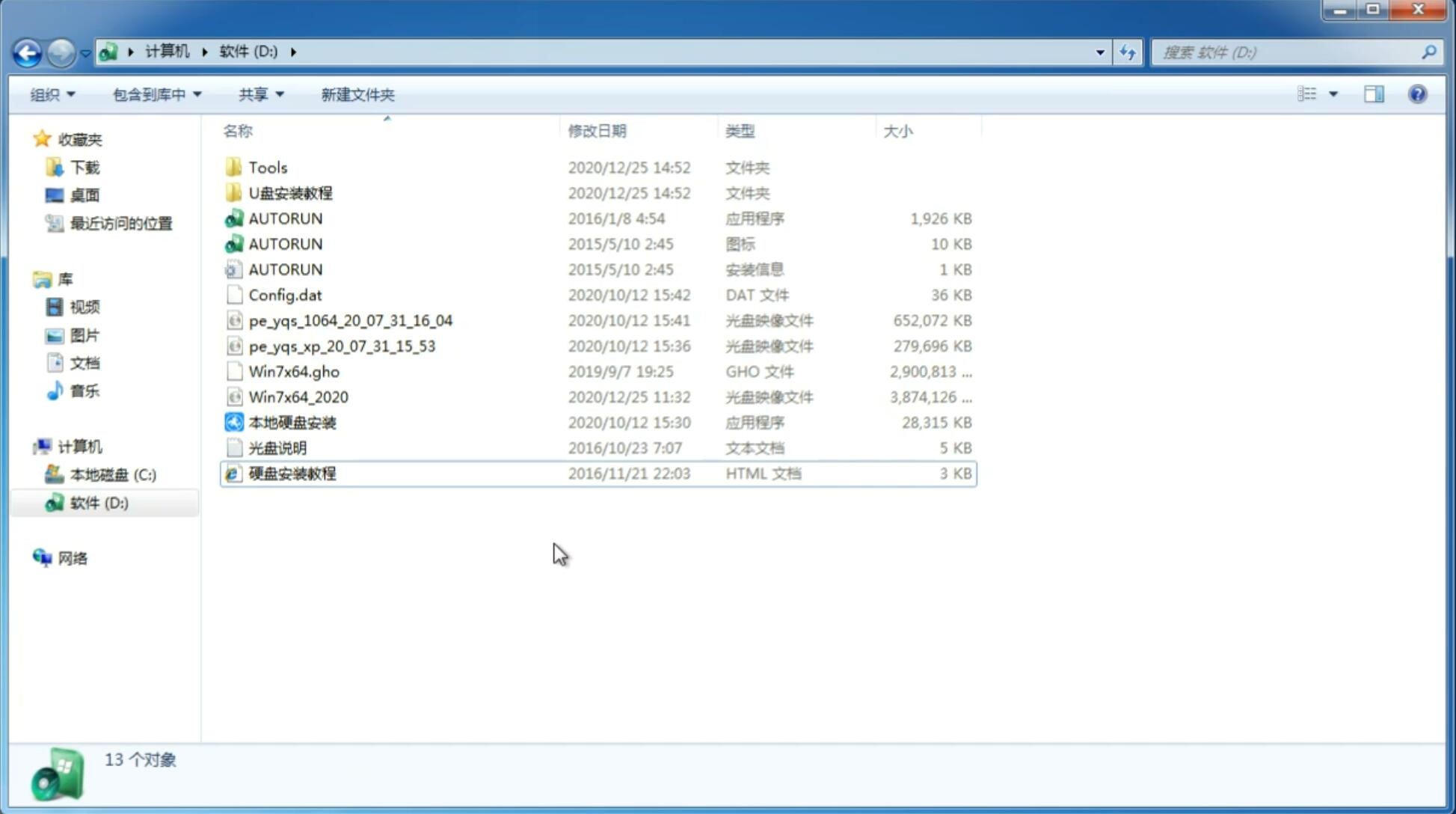Open Win7x64_2020 disc image file
This screenshot has height=814, width=1456.
click(298, 396)
